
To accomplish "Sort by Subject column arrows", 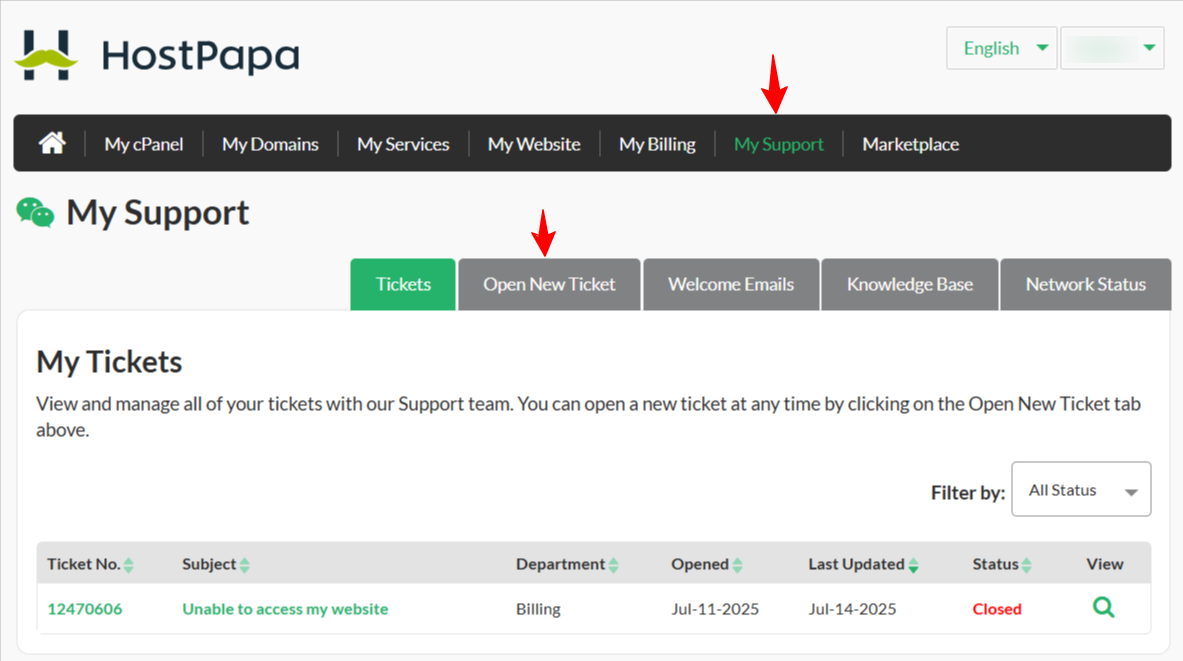I will tap(244, 565).
